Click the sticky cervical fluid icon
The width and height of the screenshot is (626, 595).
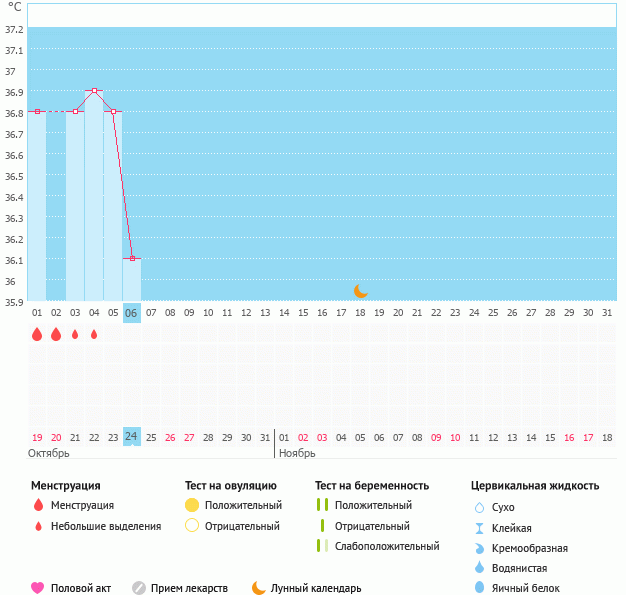[x=479, y=528]
